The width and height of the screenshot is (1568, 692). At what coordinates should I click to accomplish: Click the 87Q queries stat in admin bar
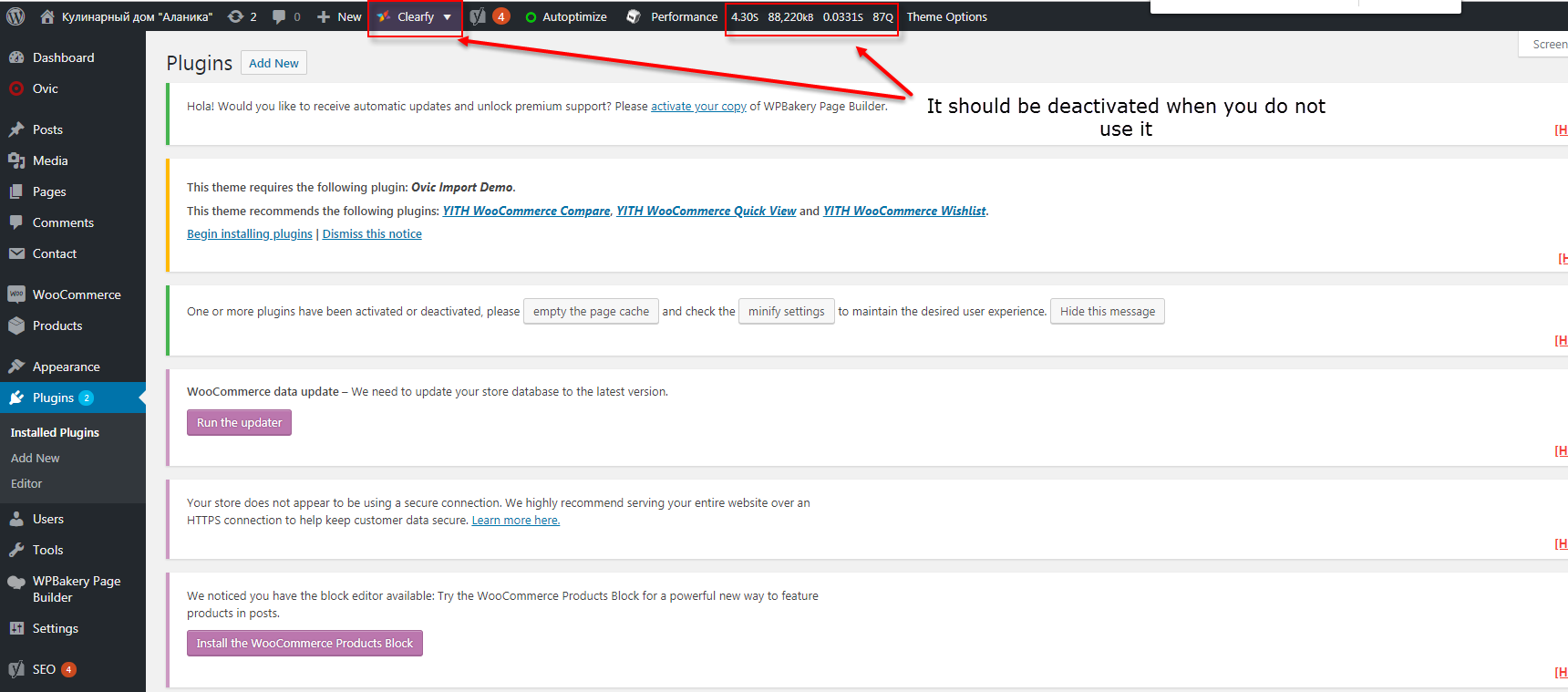click(x=882, y=17)
